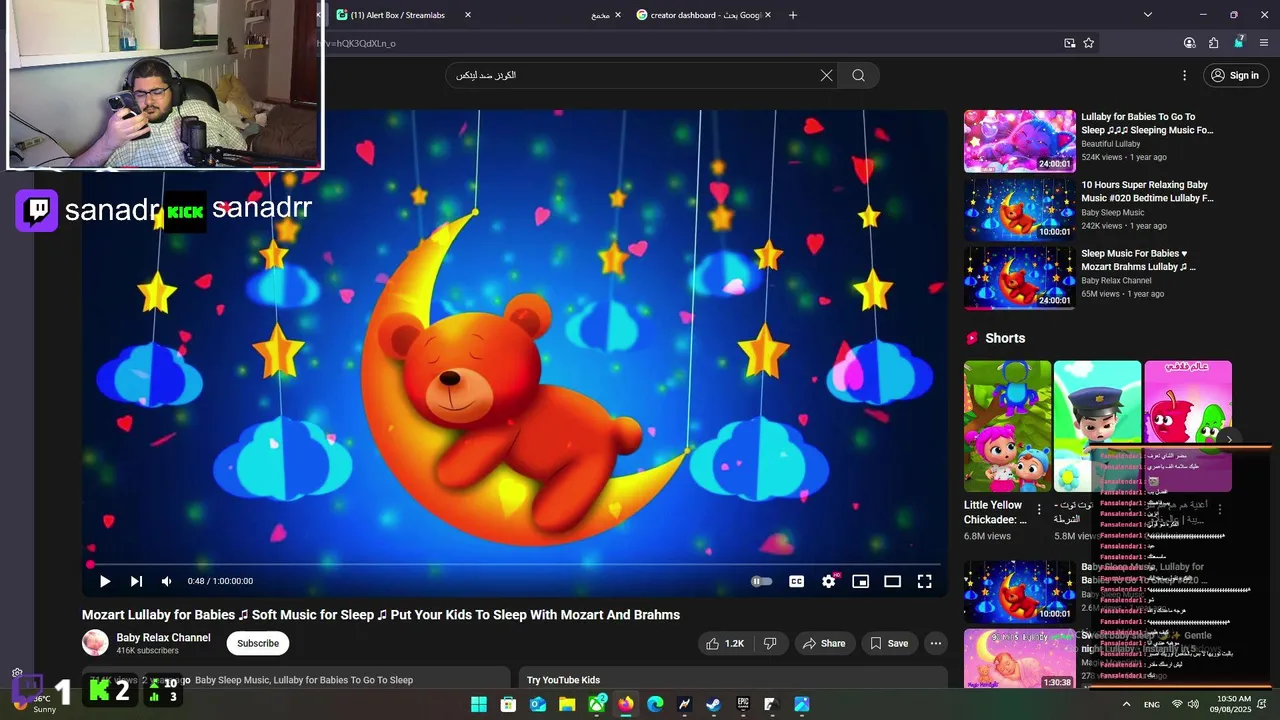Subscribe to Baby Relax Channel
The height and width of the screenshot is (720, 1280).
pyautogui.click(x=258, y=643)
